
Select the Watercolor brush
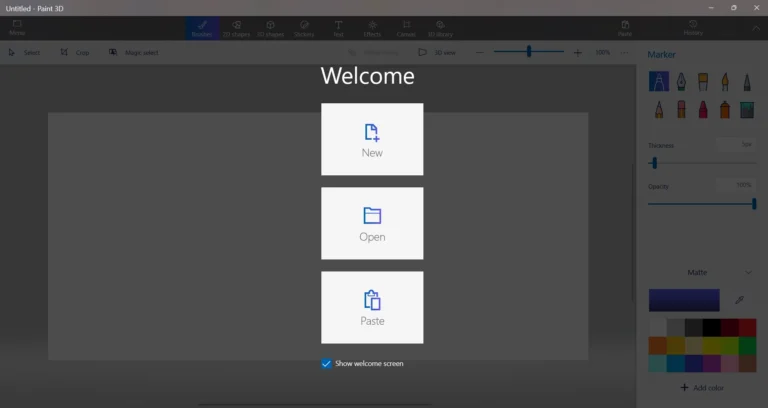(725, 82)
